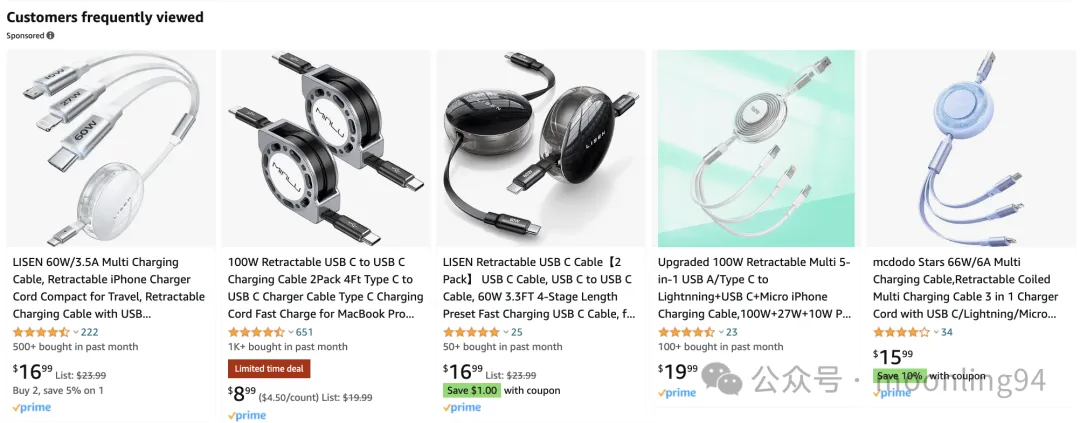This screenshot has width=1080, height=423.
Task: Click the Prime badge under the $8.99 MNLU cable
Action: point(247,416)
